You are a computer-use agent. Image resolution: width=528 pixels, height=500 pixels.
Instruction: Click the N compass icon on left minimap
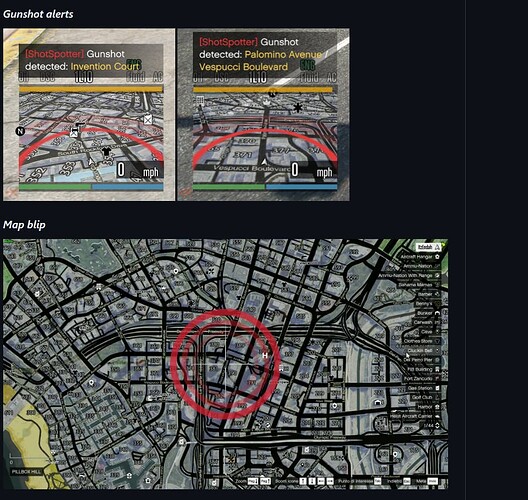(x=20, y=131)
